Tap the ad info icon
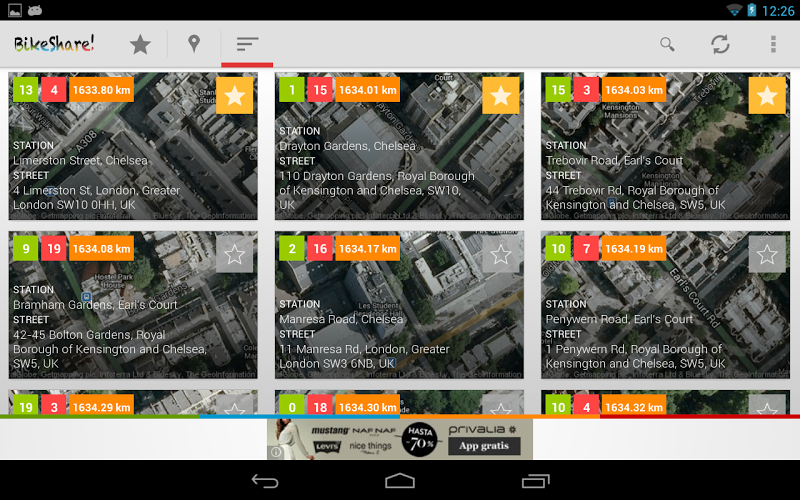This screenshot has height=500, width=800. pyautogui.click(x=276, y=452)
